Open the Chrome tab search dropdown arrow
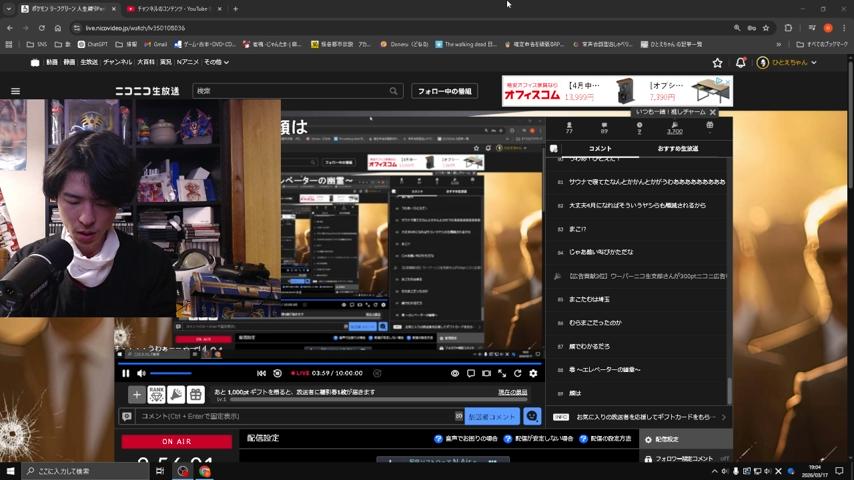The width and height of the screenshot is (854, 480). pyautogui.click(x=8, y=9)
